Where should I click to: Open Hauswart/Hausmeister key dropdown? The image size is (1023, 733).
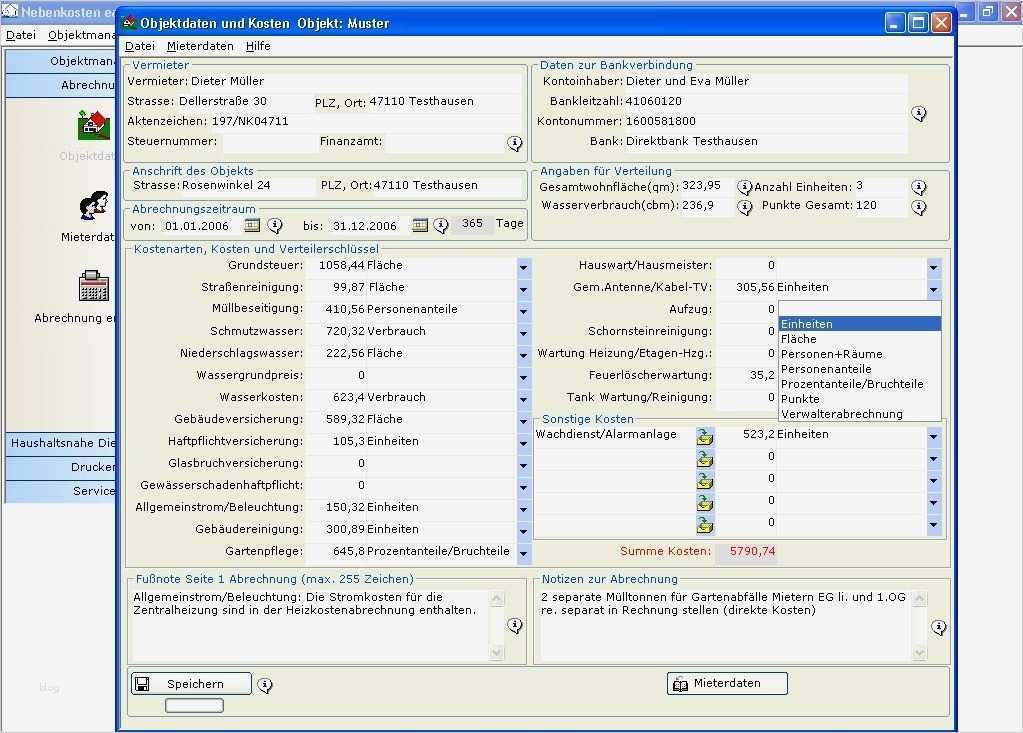[934, 267]
